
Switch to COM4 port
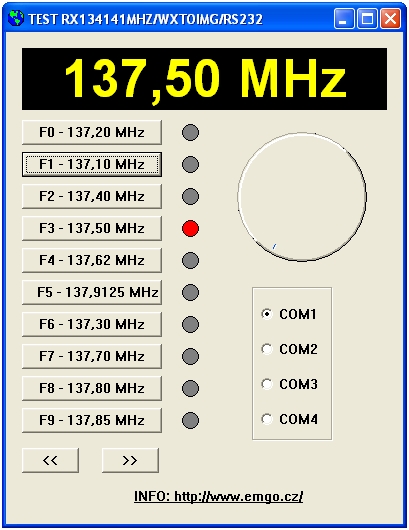coord(267,419)
